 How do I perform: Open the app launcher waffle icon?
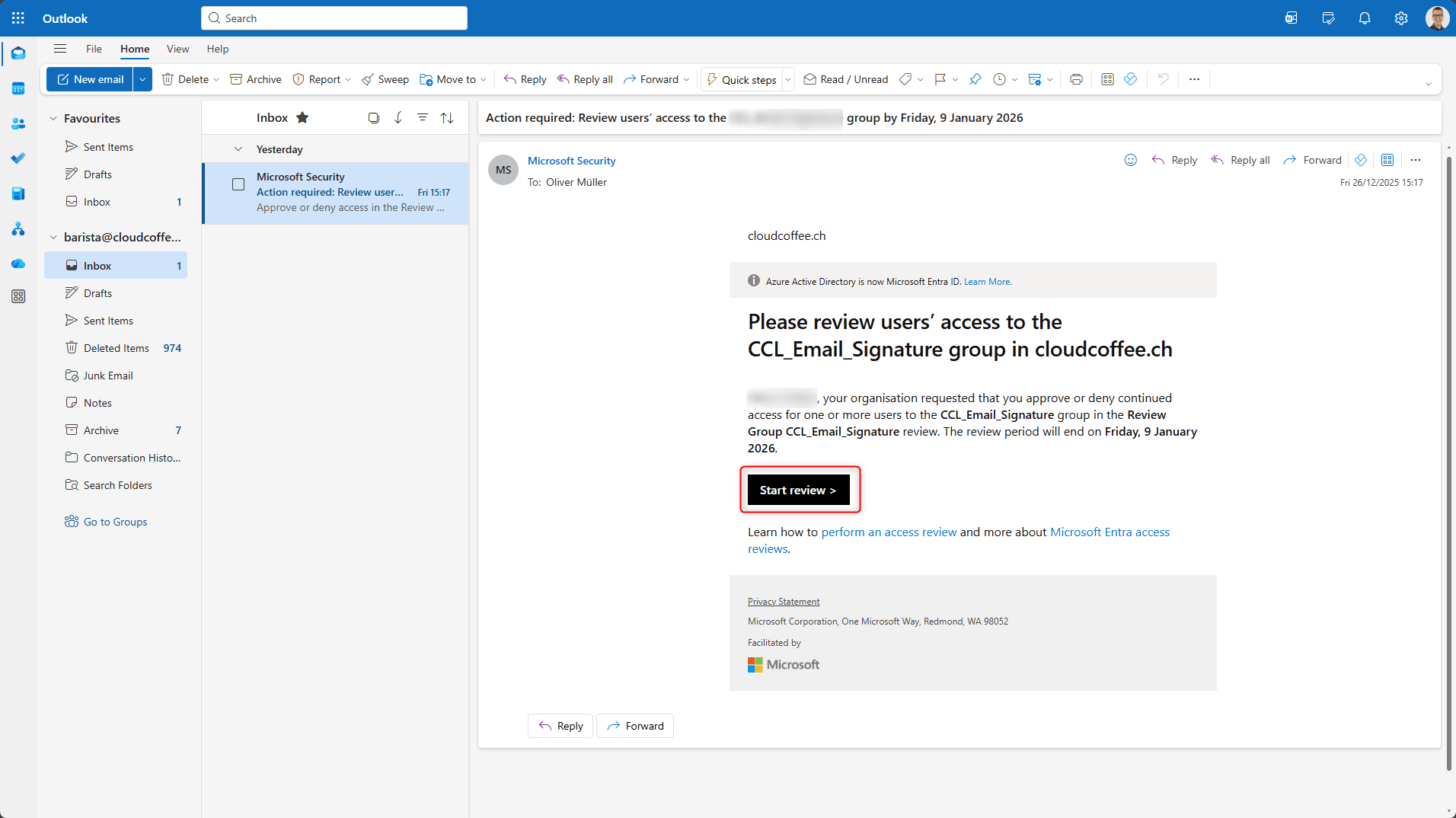[18, 18]
